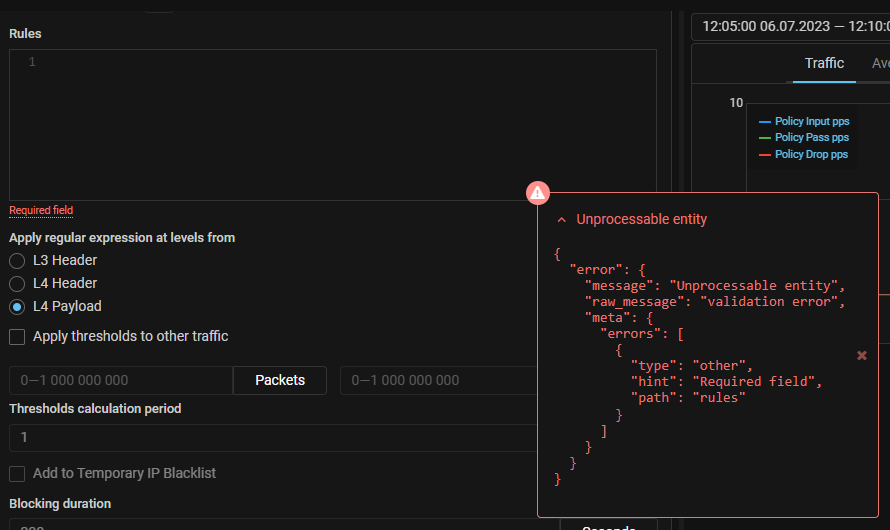Click the Thresholds calculation period field
The height and width of the screenshot is (530, 890).
pyautogui.click(x=270, y=438)
